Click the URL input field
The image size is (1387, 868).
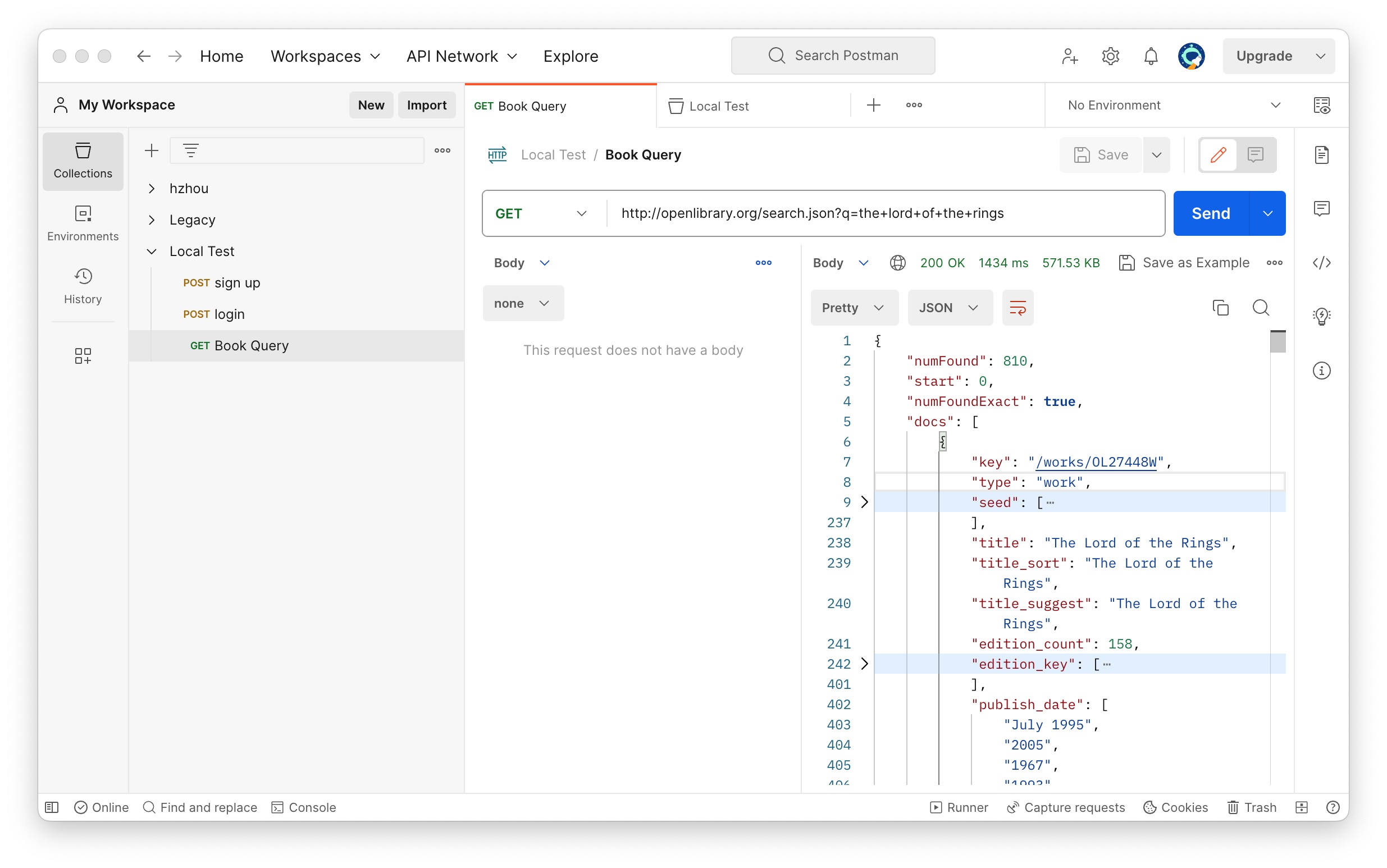pos(885,213)
